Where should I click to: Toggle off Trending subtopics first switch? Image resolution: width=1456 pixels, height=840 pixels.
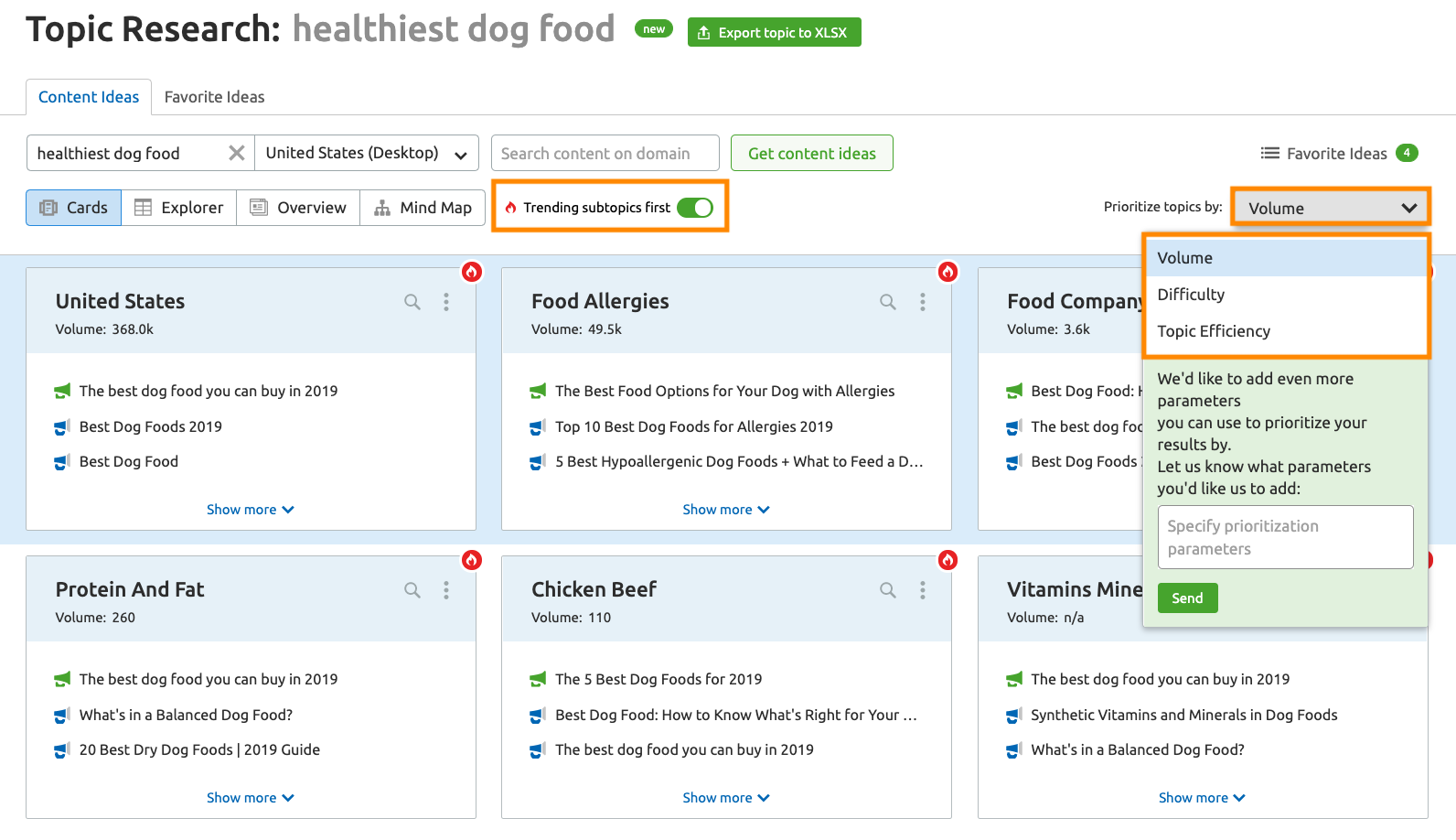pyautogui.click(x=695, y=208)
